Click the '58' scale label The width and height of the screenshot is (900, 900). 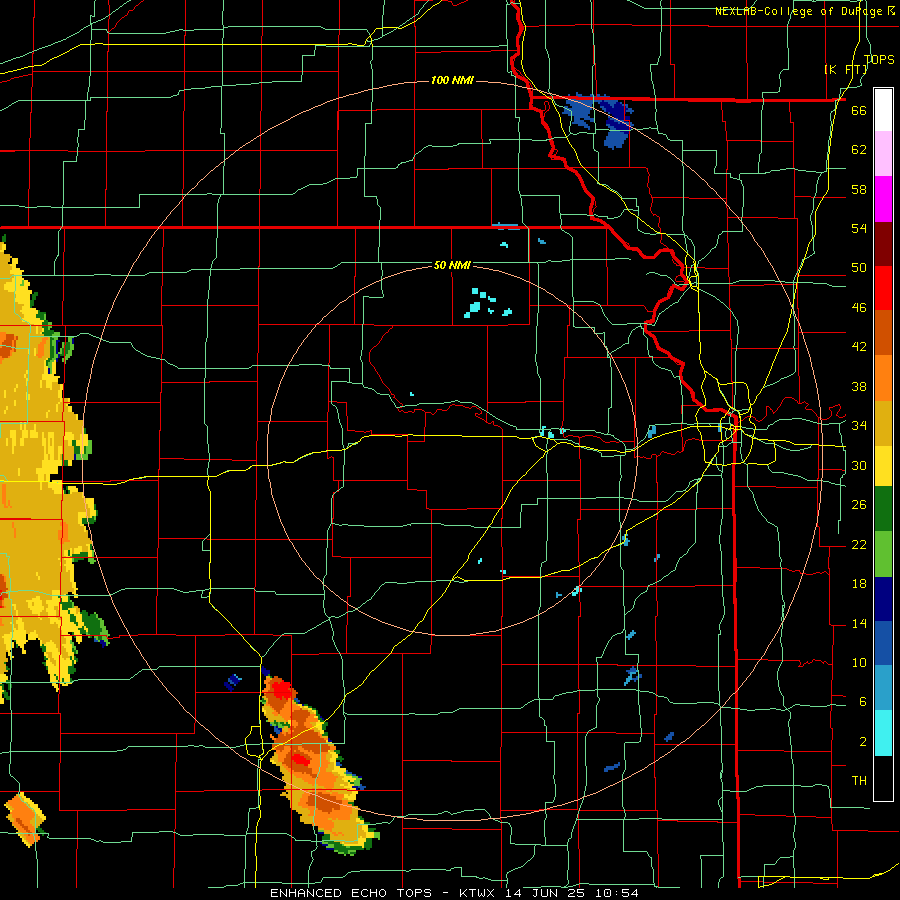click(859, 189)
